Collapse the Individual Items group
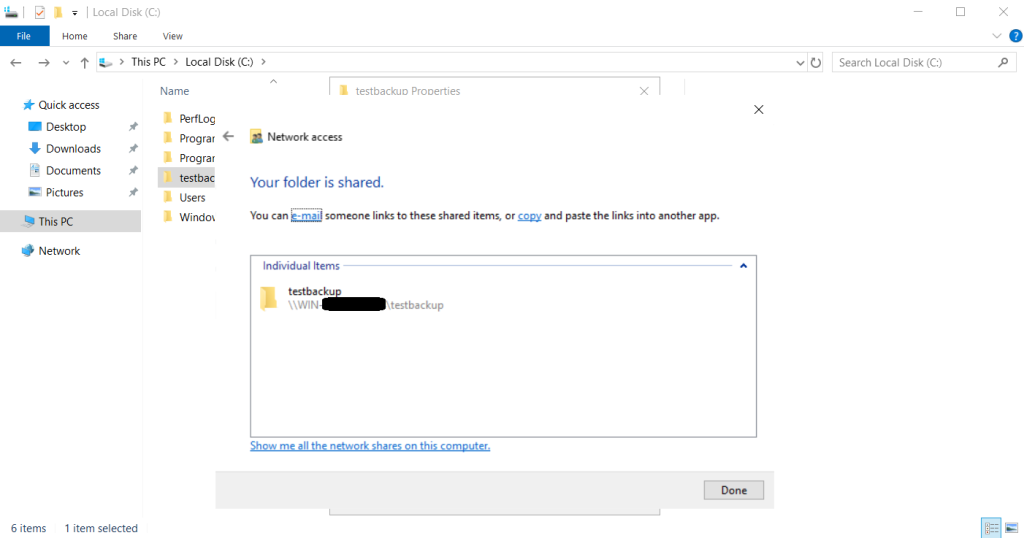Viewport: 1024px width, 538px height. 743,266
